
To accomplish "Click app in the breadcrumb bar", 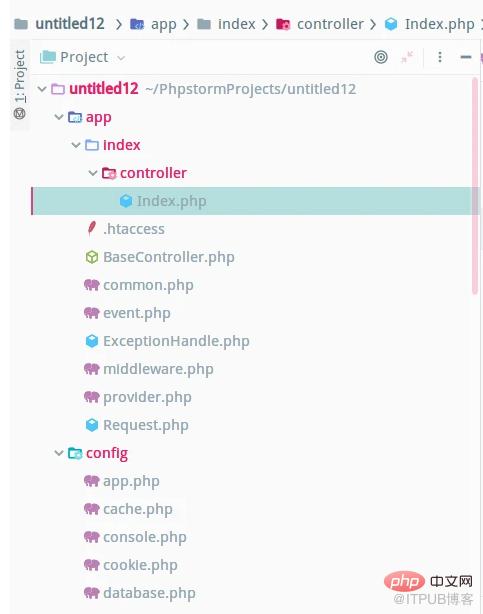I will click(164, 24).
